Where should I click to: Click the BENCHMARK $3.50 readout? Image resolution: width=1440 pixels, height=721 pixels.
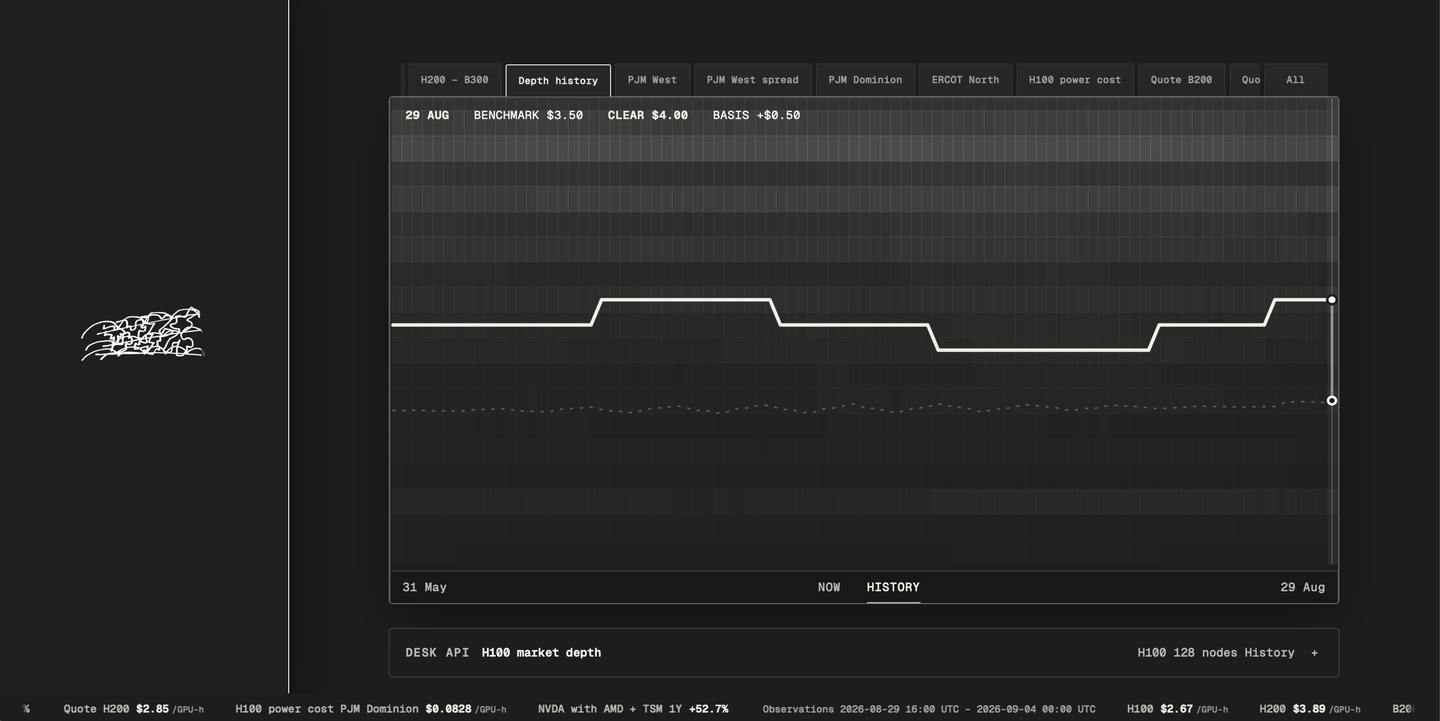(x=528, y=115)
